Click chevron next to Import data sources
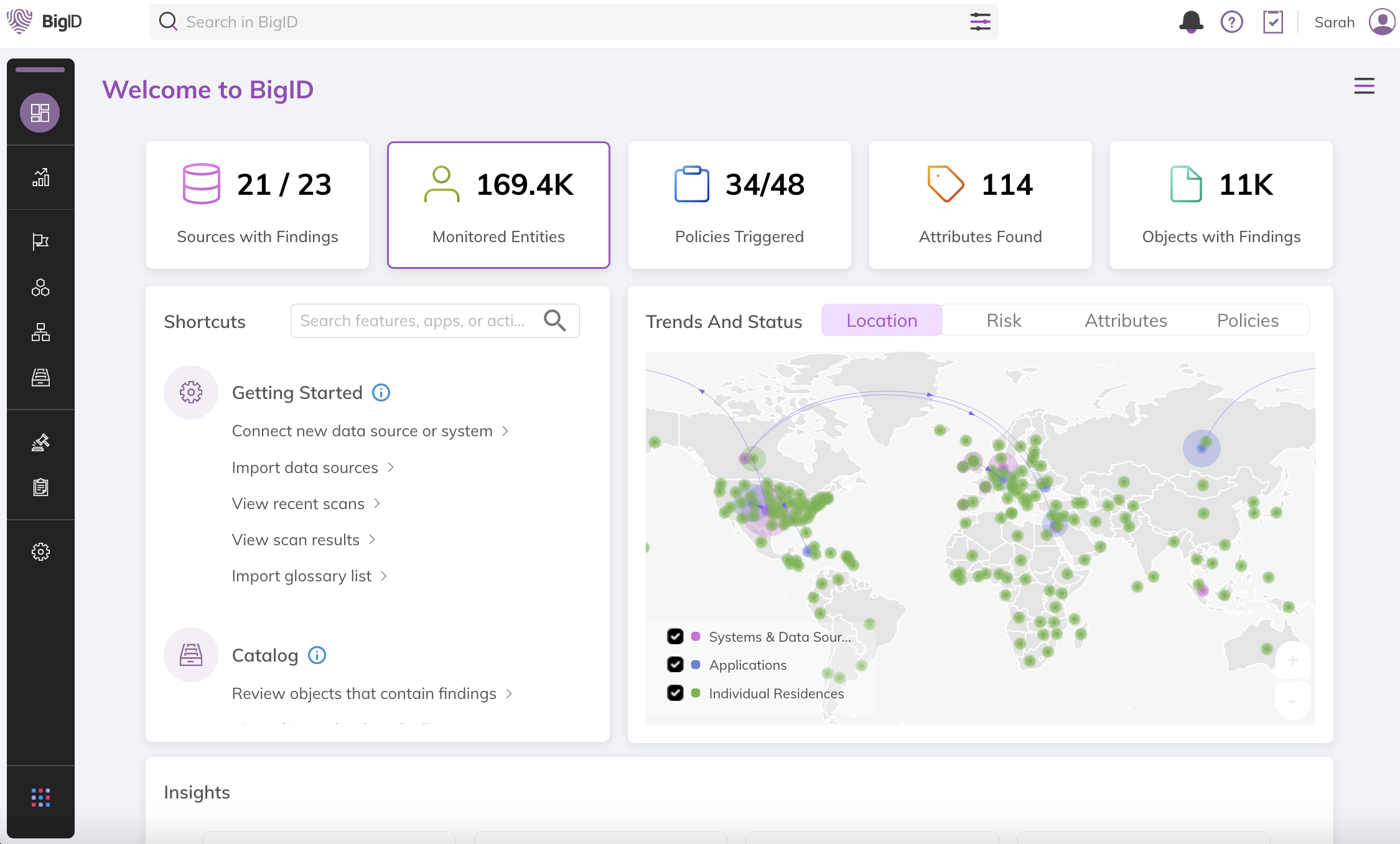Screen dimensions: 1400x844 [x=391, y=467]
